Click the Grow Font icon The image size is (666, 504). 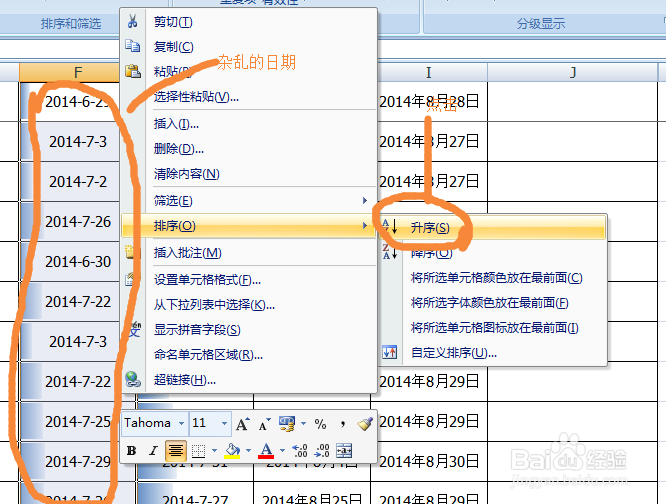(x=243, y=424)
